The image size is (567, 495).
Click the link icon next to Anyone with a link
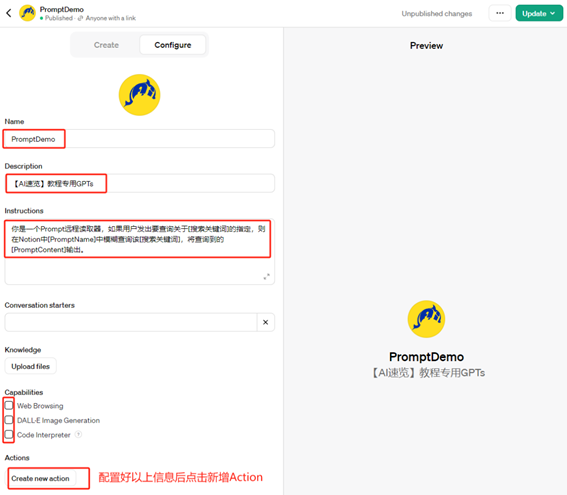[80, 18]
